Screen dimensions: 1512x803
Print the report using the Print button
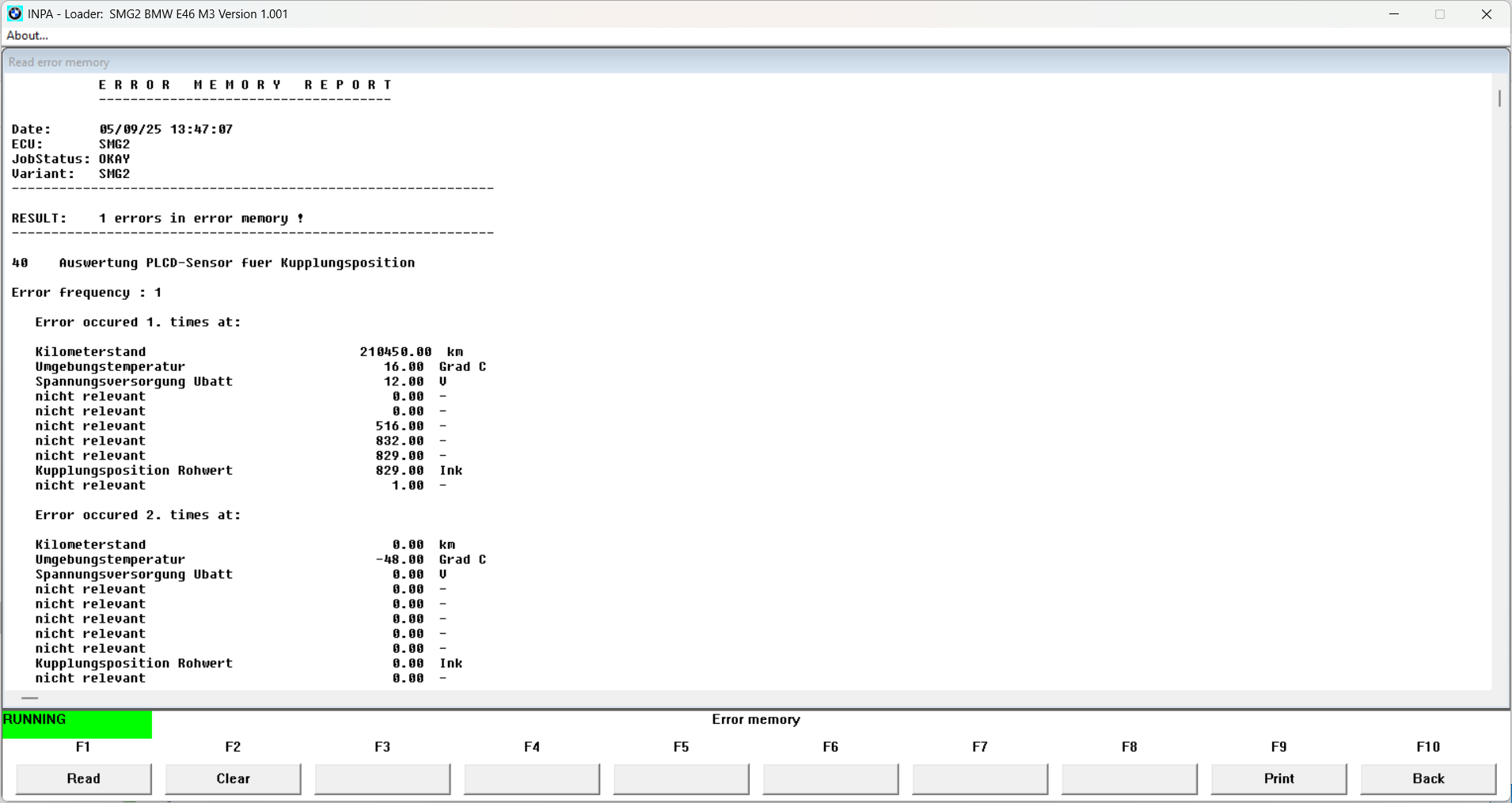click(1278, 778)
